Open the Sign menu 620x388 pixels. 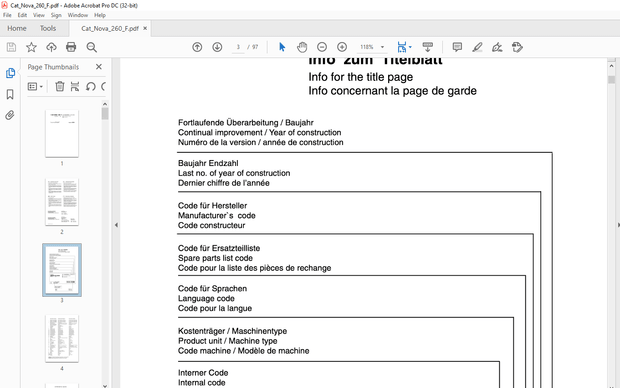click(56, 15)
